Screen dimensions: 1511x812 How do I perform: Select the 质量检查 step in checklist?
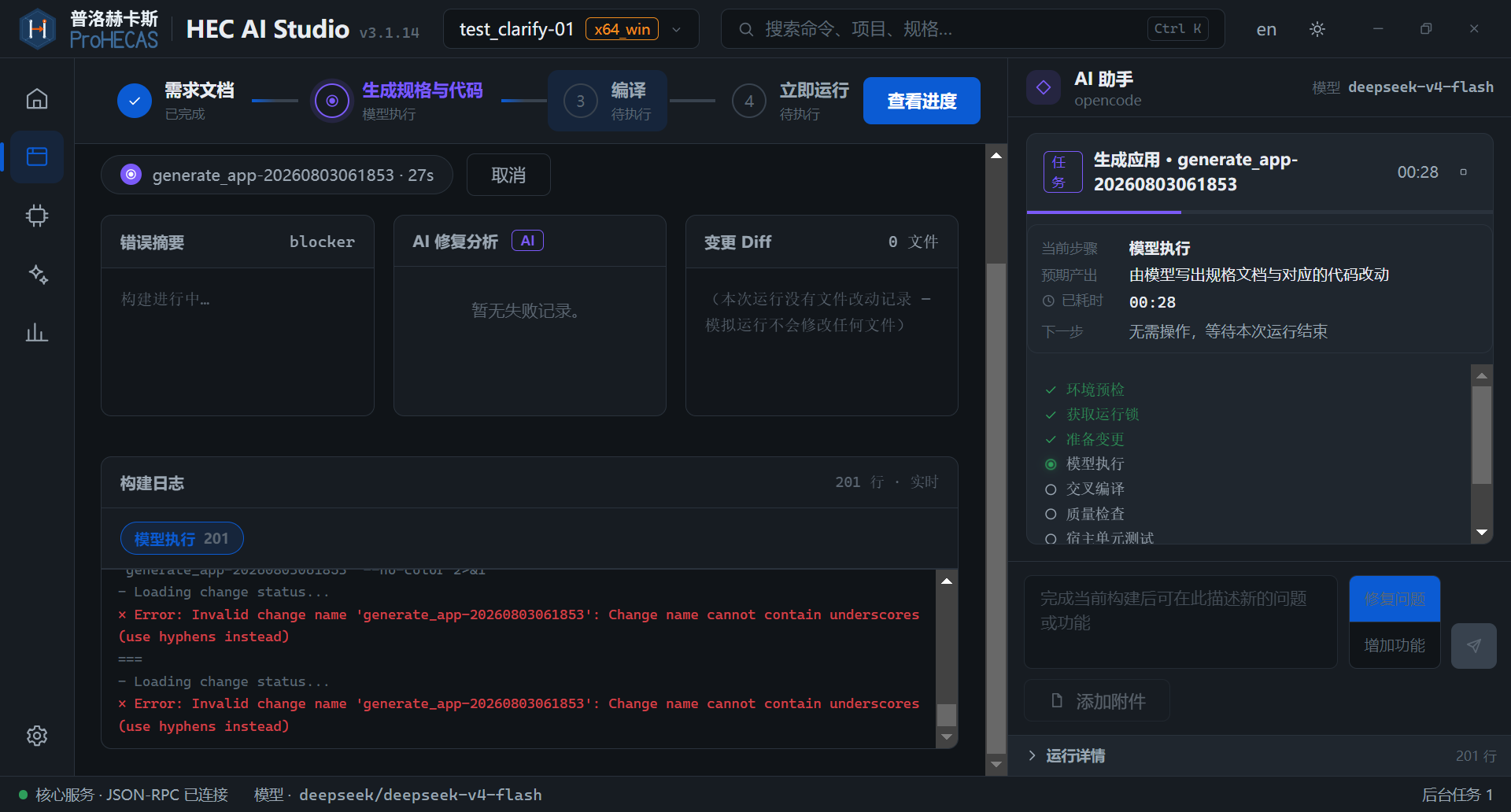click(x=1084, y=514)
